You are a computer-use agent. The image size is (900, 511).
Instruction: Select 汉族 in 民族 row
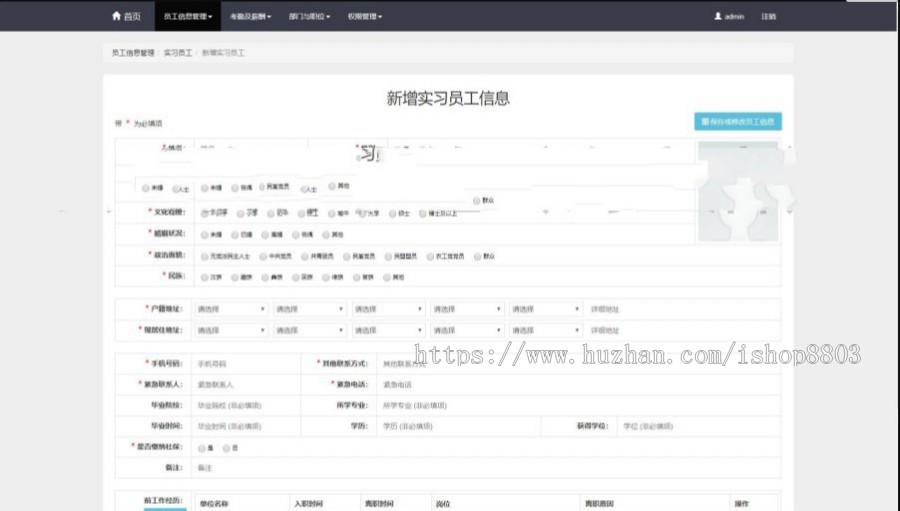(204, 277)
